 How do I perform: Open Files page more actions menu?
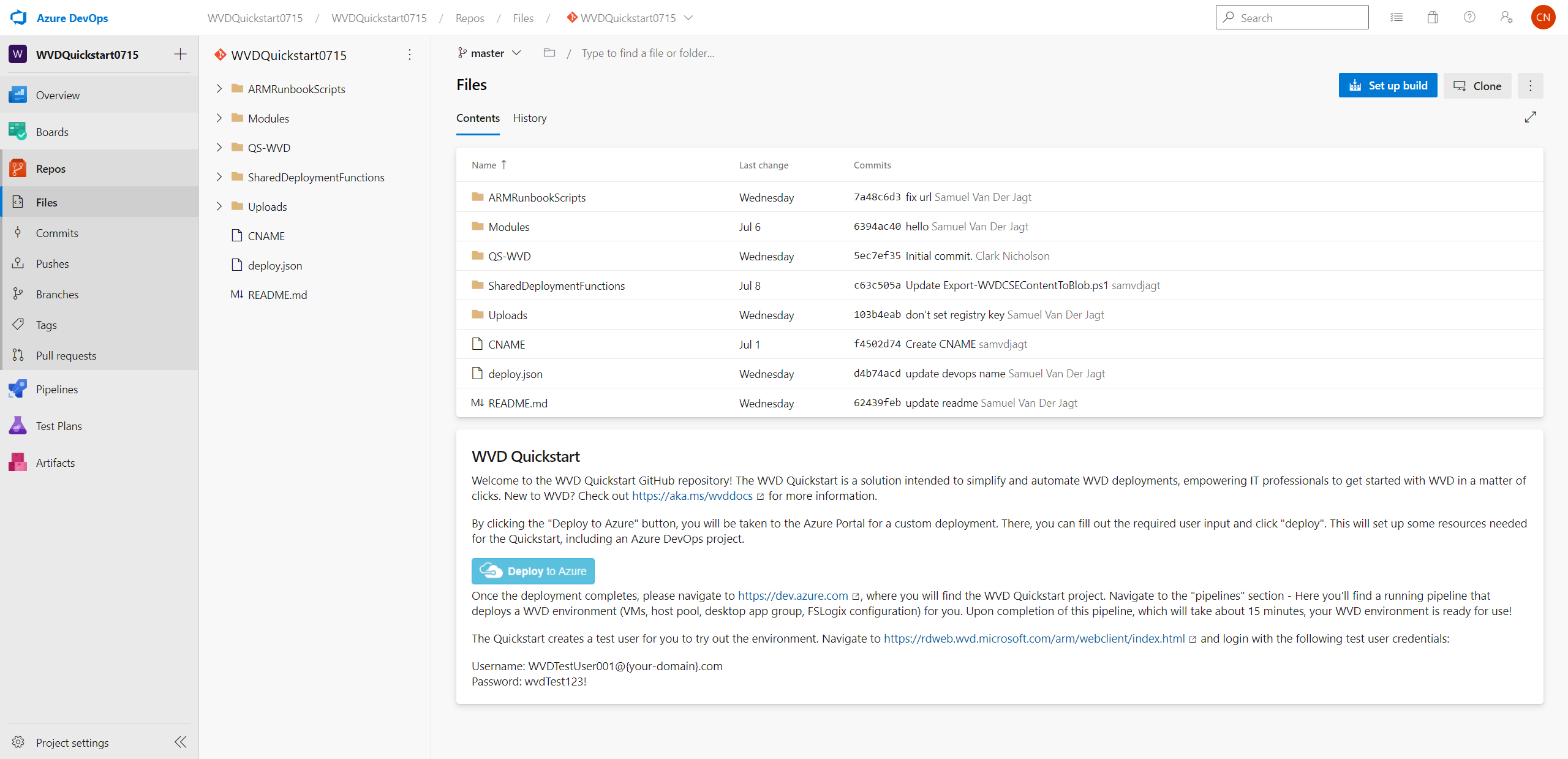[x=1530, y=86]
